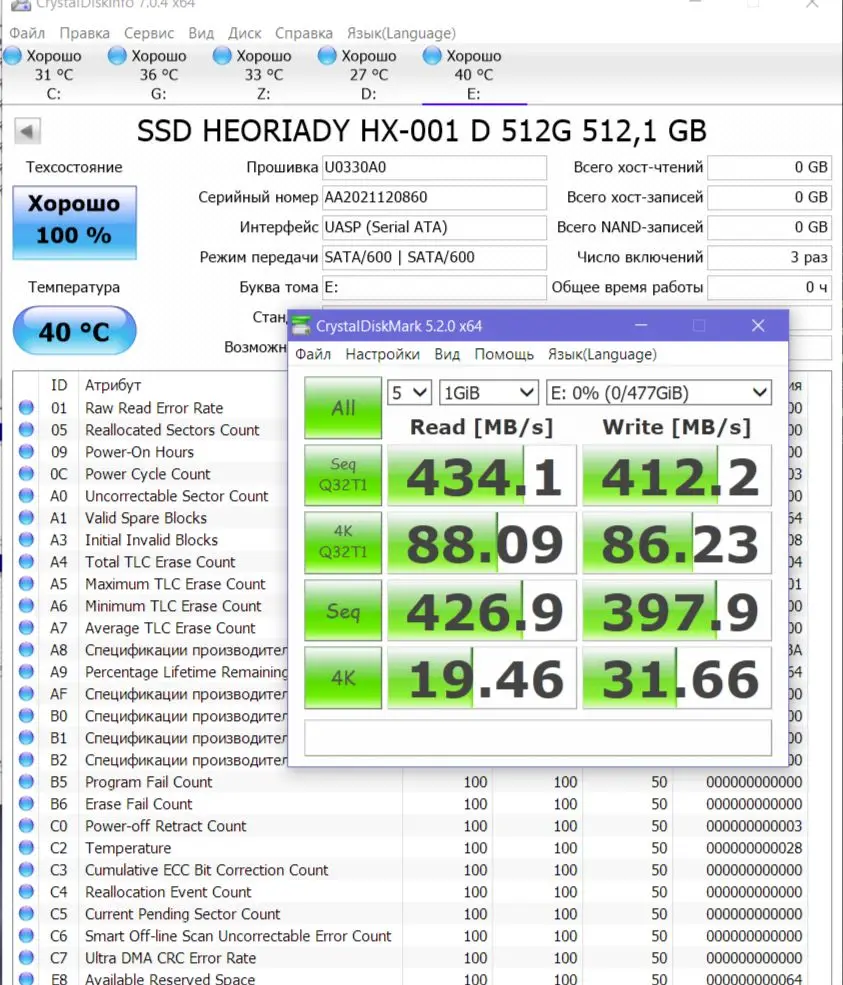
Task: Go to previous disk with the back arrow
Action: click(27, 132)
